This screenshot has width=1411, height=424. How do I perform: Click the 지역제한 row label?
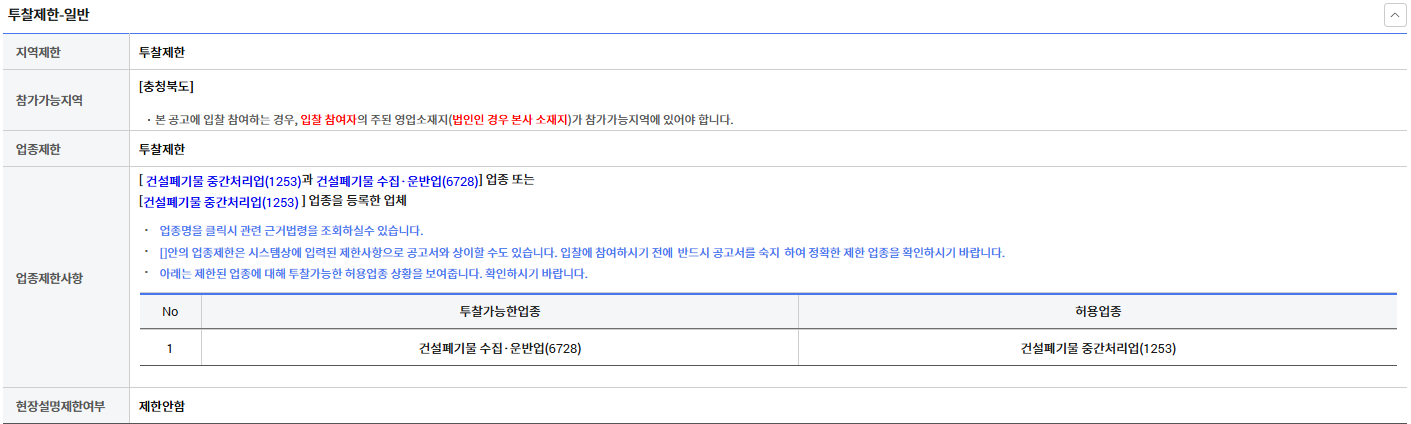point(39,52)
